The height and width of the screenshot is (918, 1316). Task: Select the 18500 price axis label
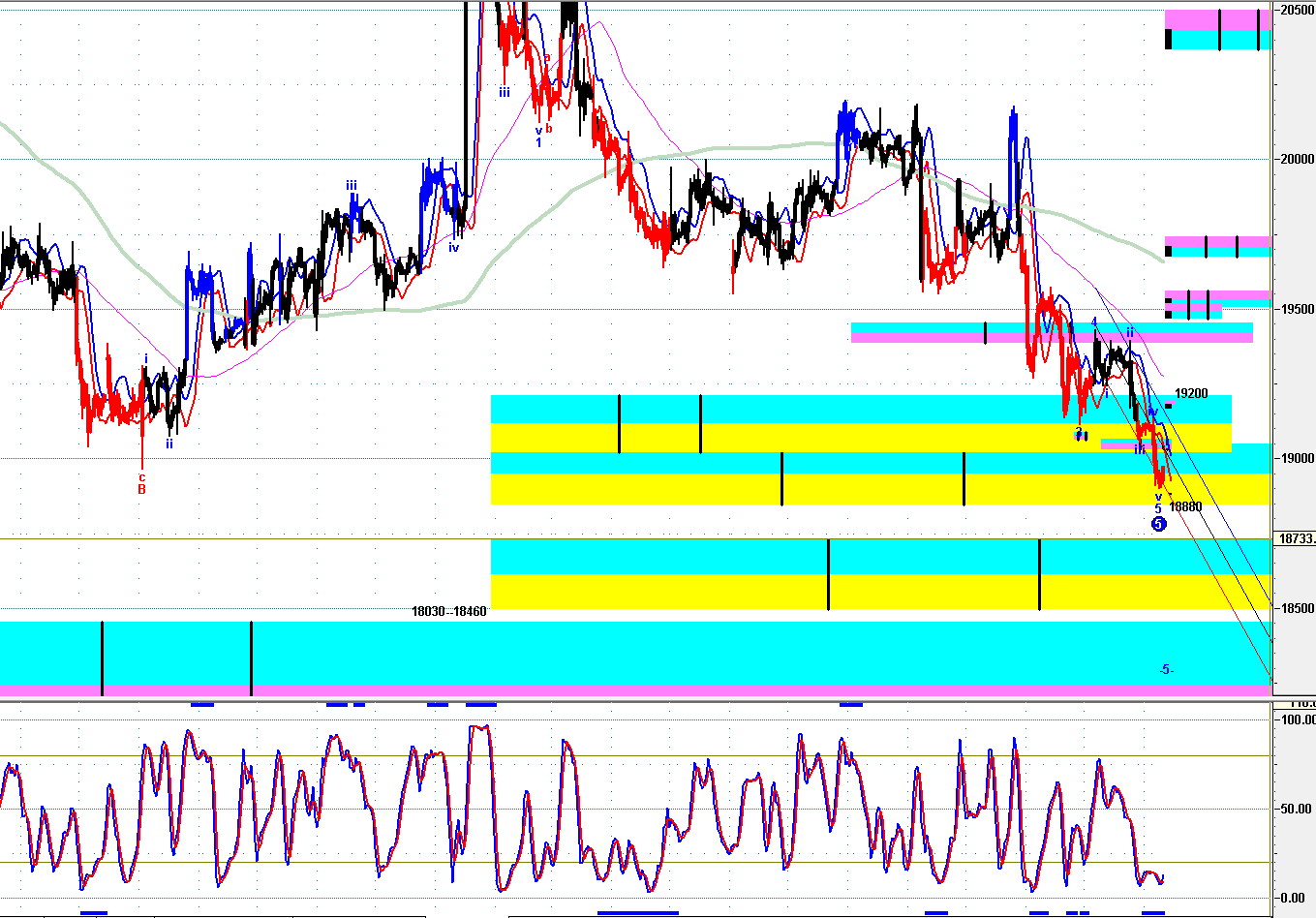1298,608
